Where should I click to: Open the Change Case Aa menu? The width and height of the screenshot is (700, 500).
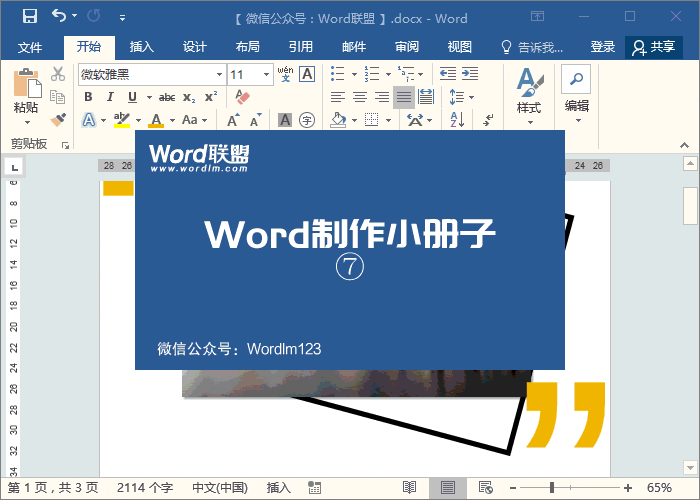(x=195, y=120)
